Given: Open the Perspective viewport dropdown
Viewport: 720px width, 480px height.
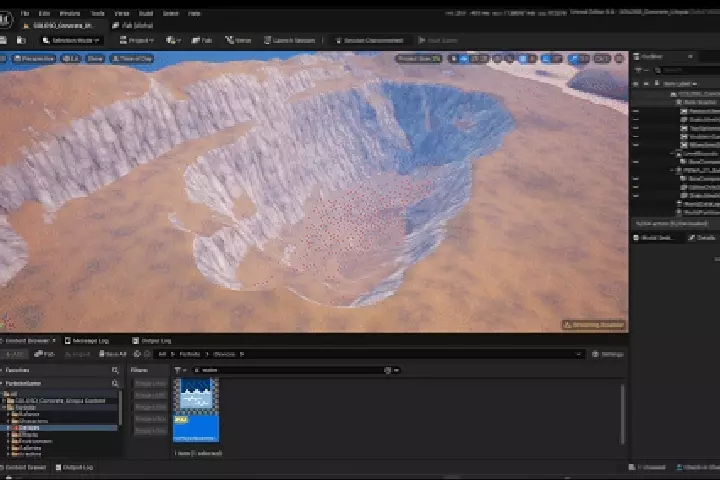Looking at the screenshot, I should click(x=34, y=59).
